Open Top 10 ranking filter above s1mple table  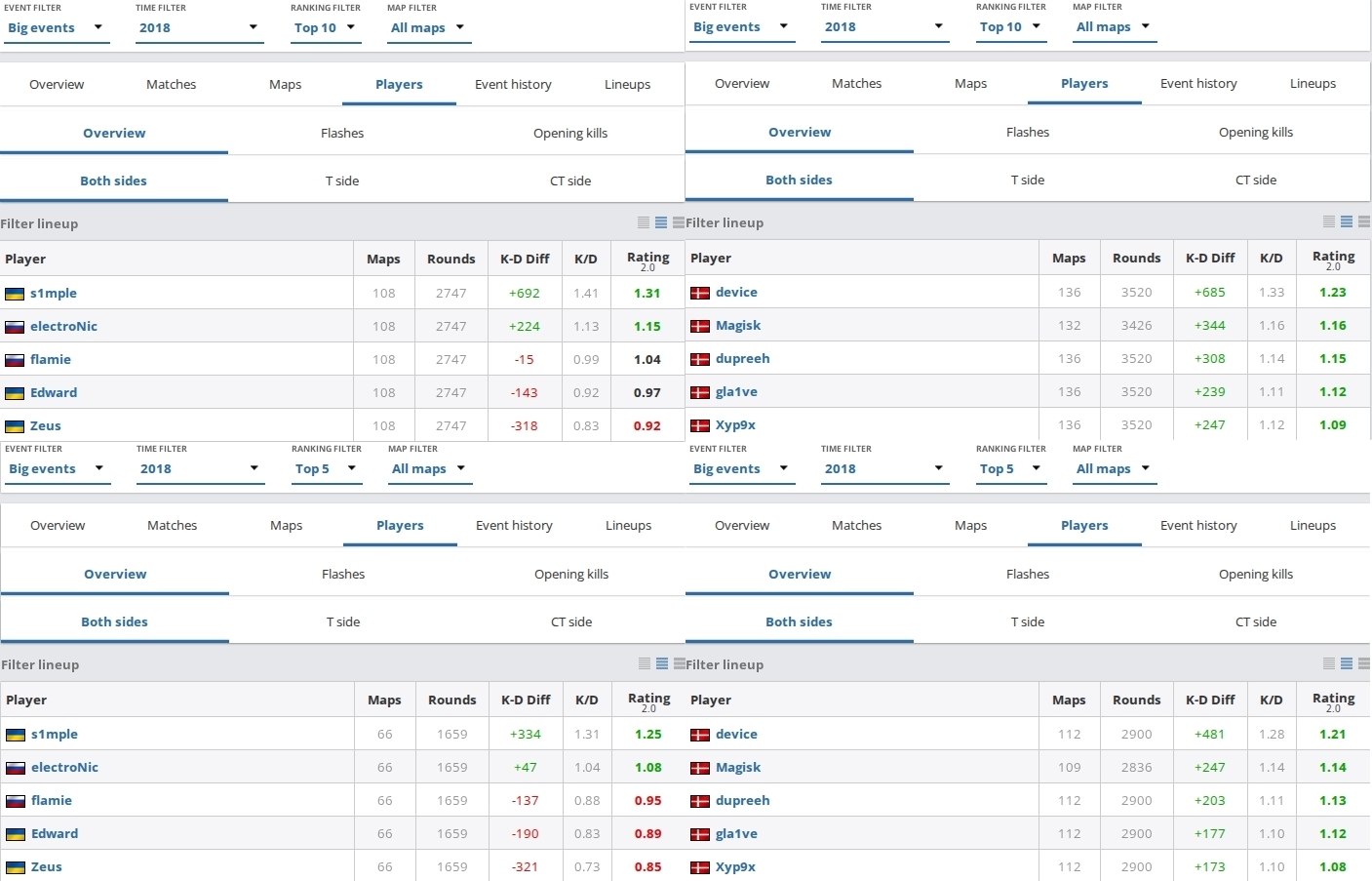[326, 28]
